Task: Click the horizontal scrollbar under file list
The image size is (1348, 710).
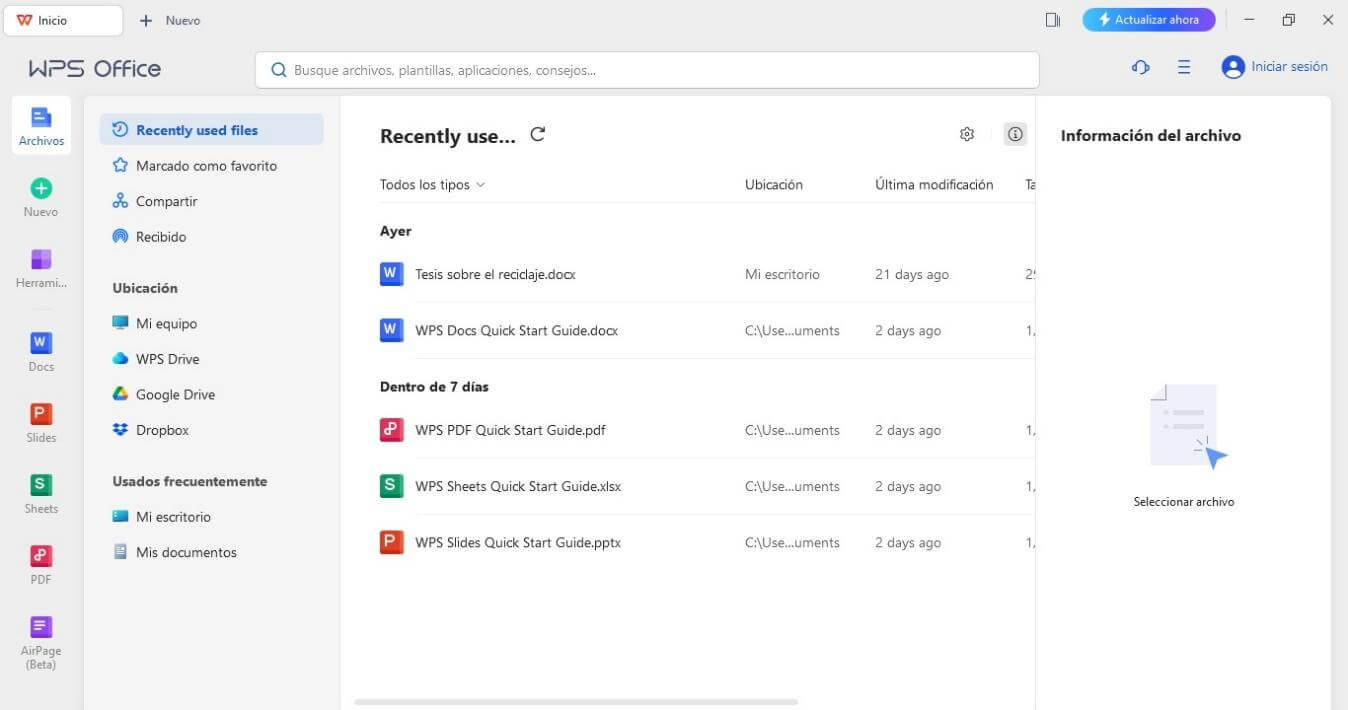Action: (576, 702)
